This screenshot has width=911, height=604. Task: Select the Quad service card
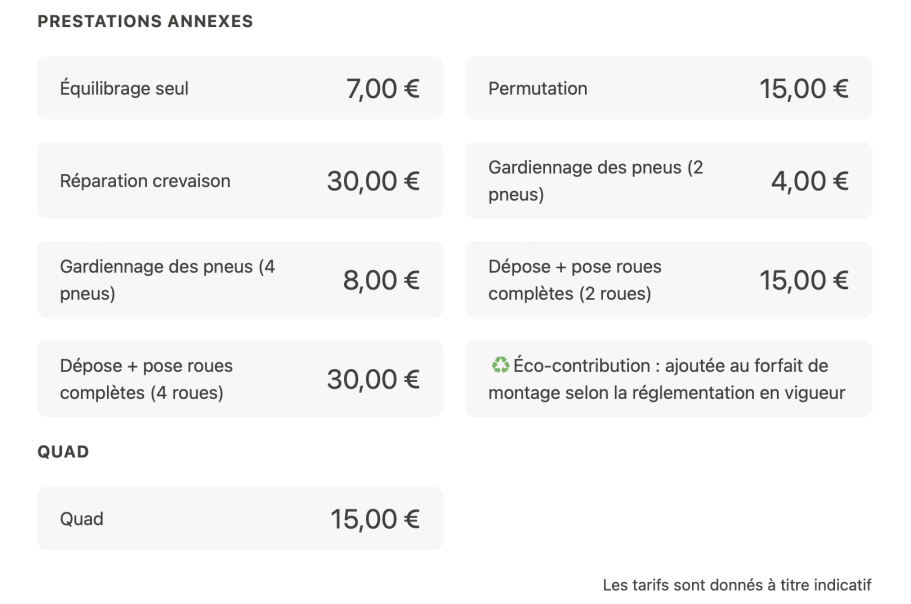point(240,519)
